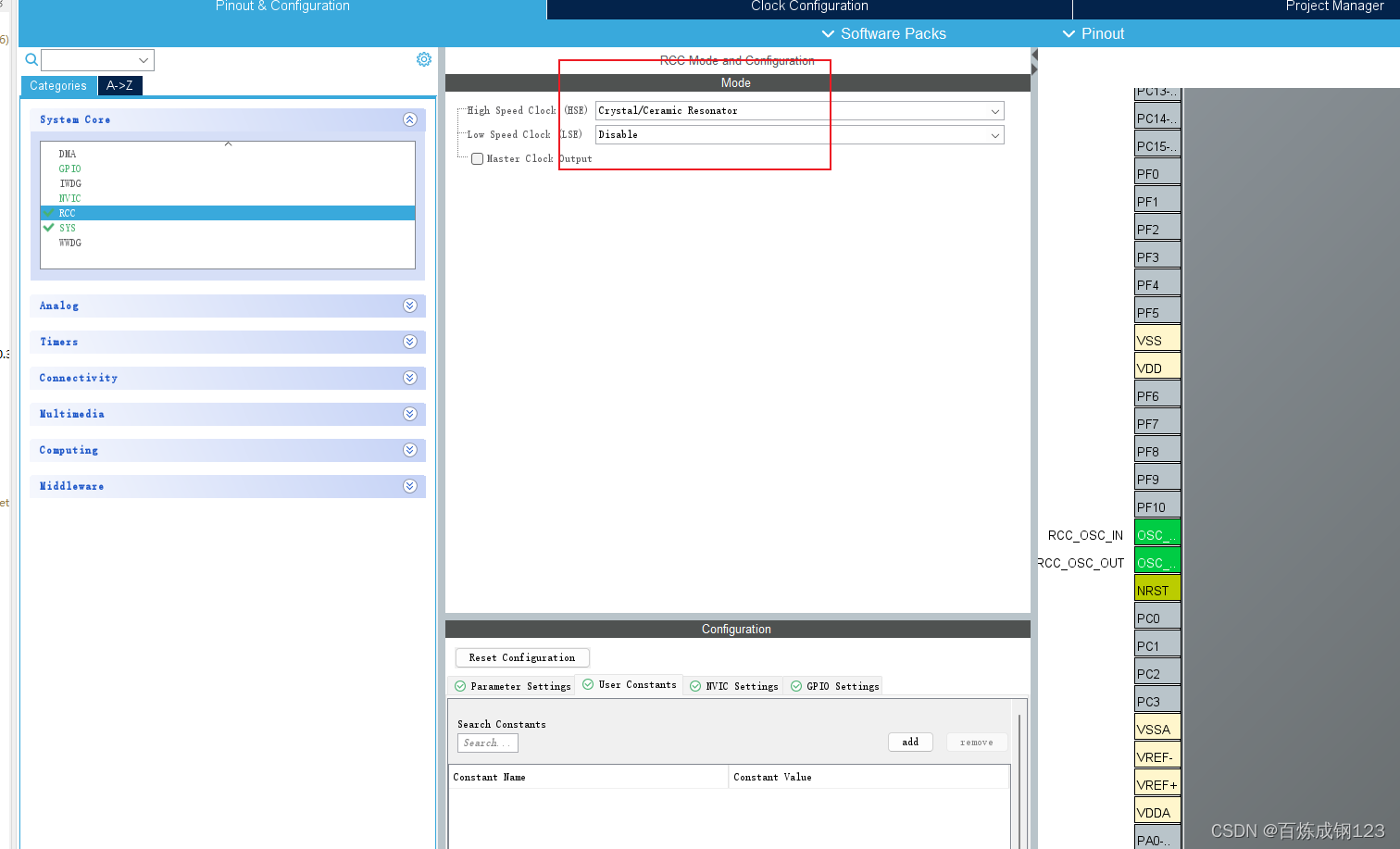1400x849 pixels.
Task: Collapse the System Core category
Action: 410,119
